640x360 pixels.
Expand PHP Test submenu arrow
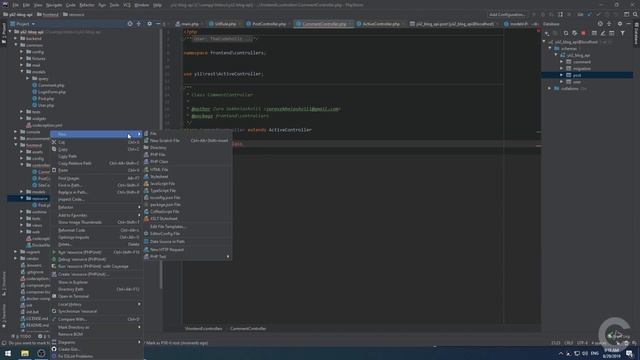click(x=228, y=256)
